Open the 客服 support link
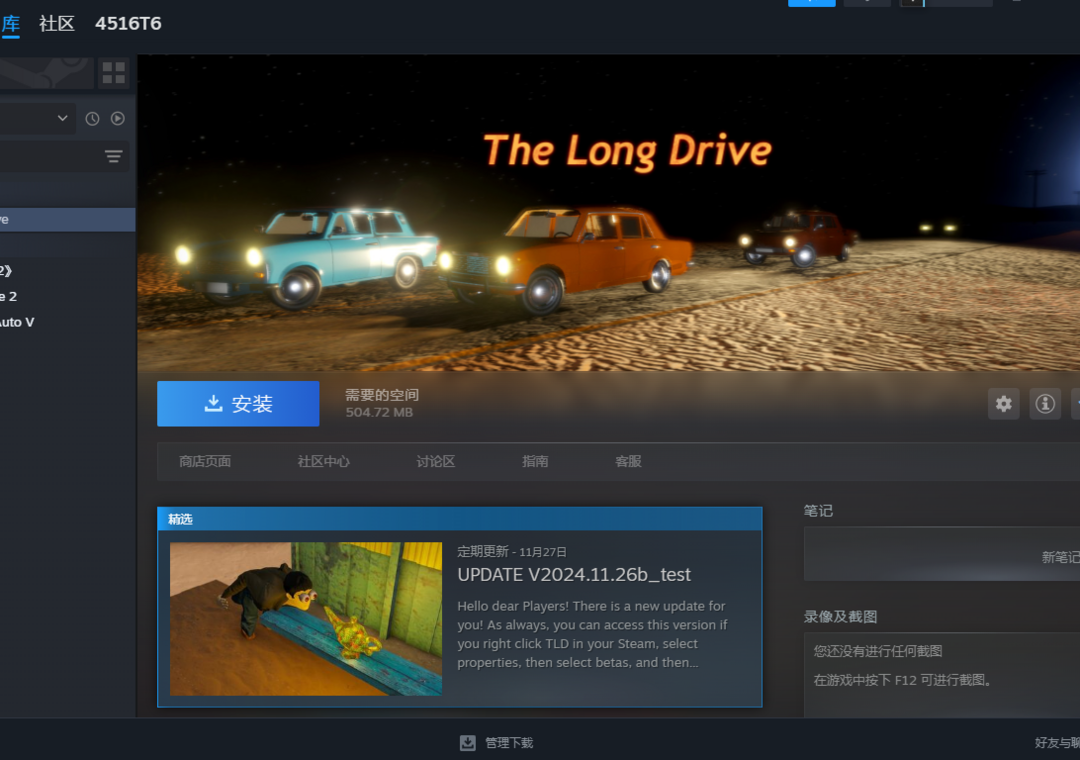The height and width of the screenshot is (760, 1080). pyautogui.click(x=628, y=461)
